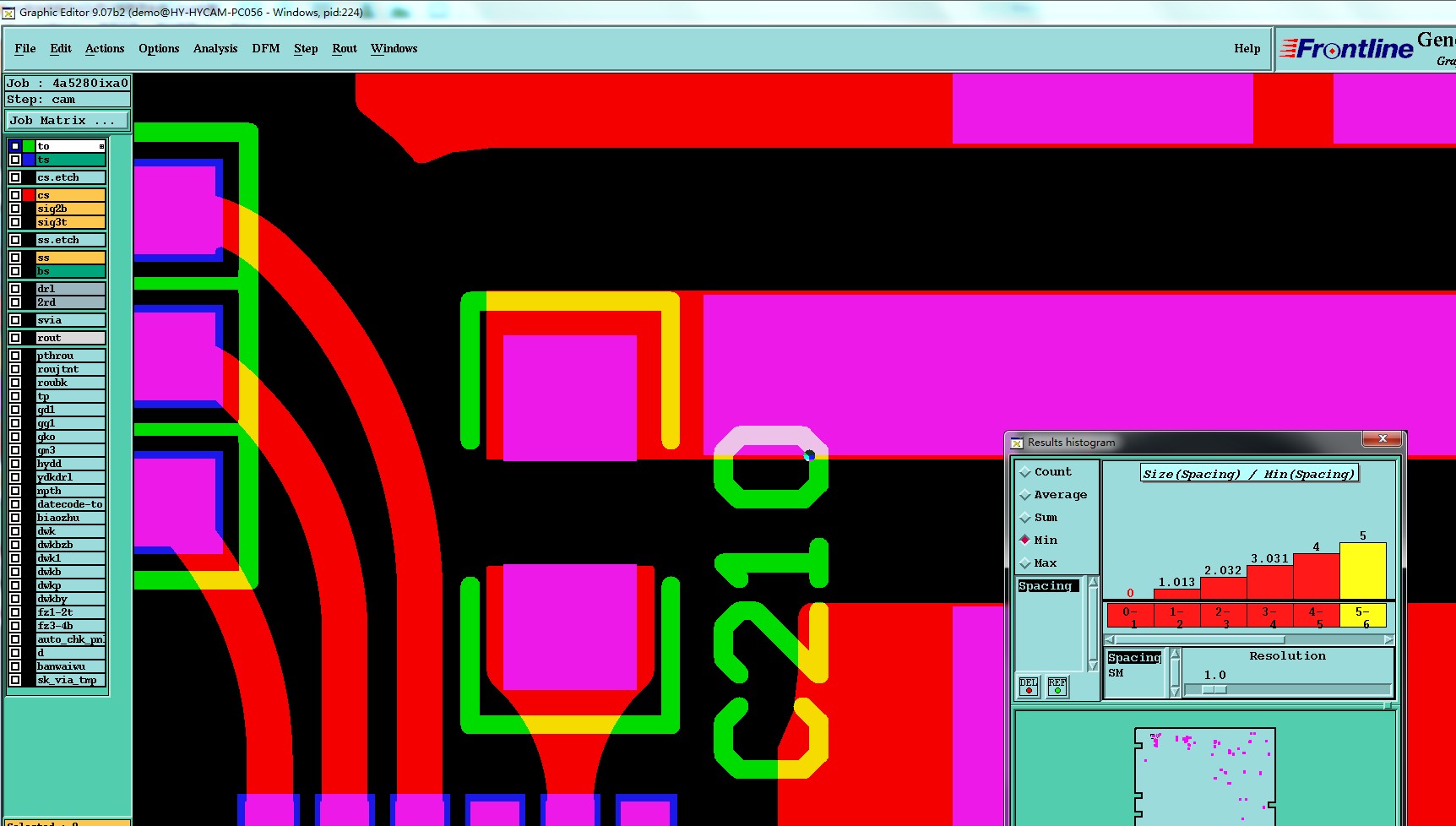The width and height of the screenshot is (1456, 826).
Task: Select the '2rd' layer name
Action: (x=70, y=302)
